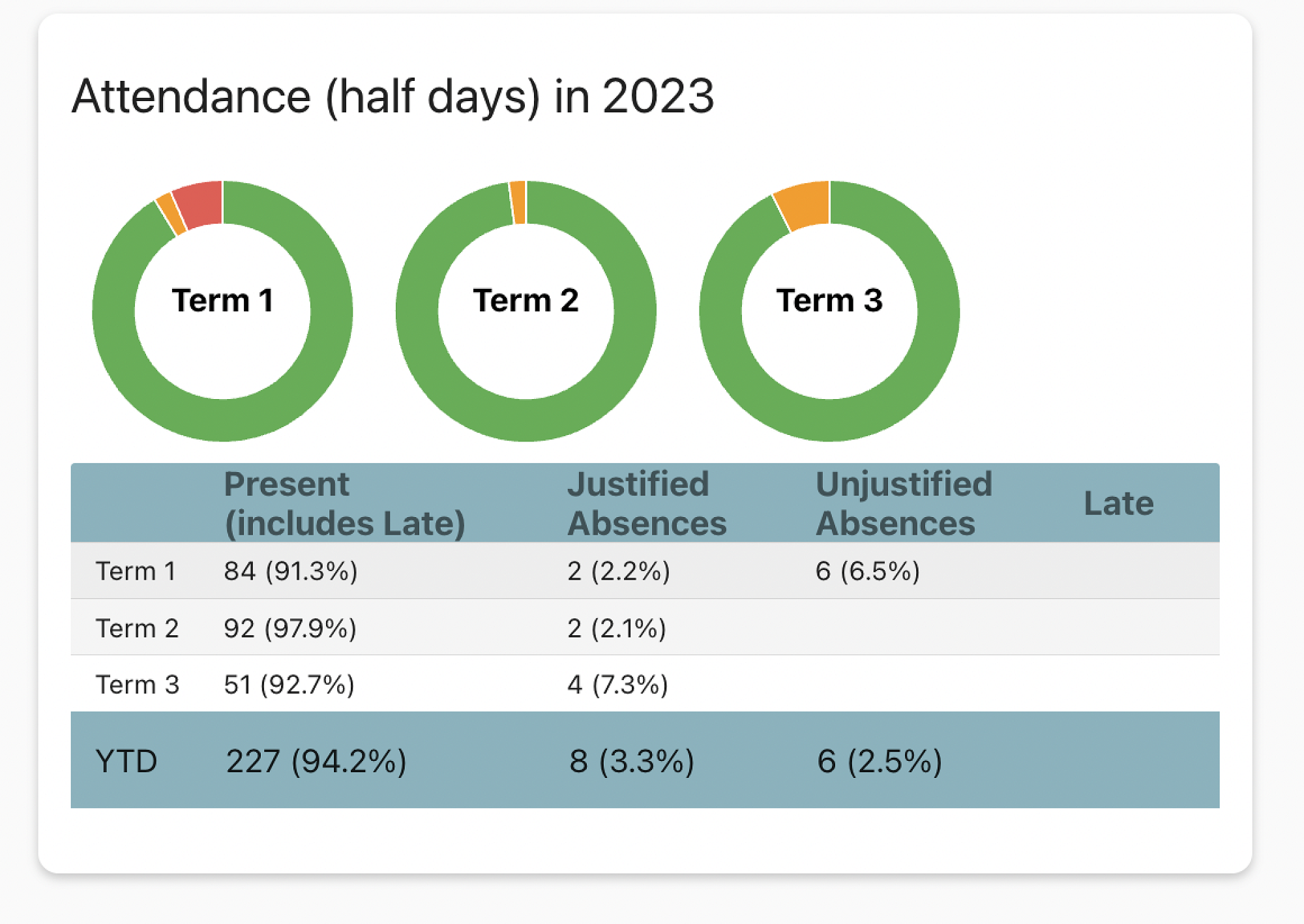This screenshot has height=924, width=1304.
Task: Select the "4 (7.3%)" justified absences cell
Action: tap(617, 685)
